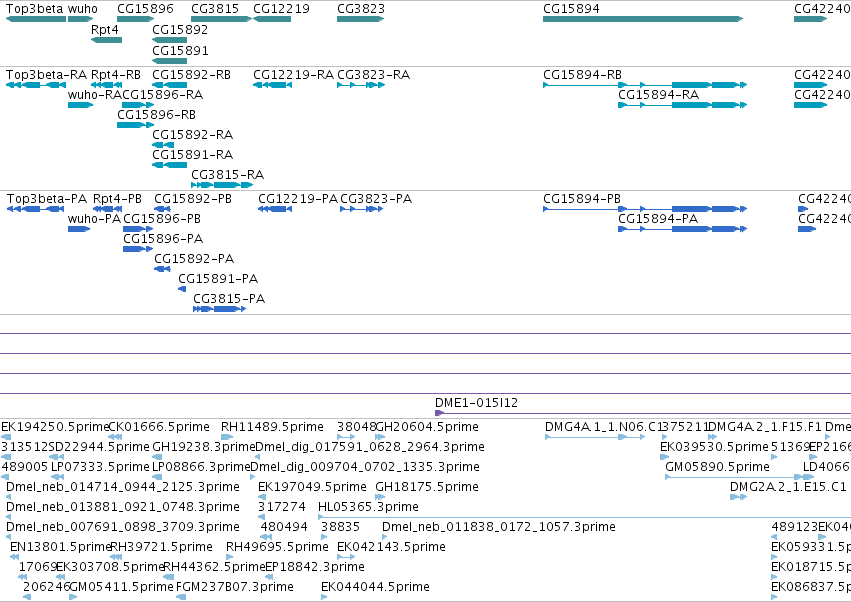851x602 pixels.
Task: Click the CG15891 gene label
Action: pyautogui.click(x=180, y=50)
